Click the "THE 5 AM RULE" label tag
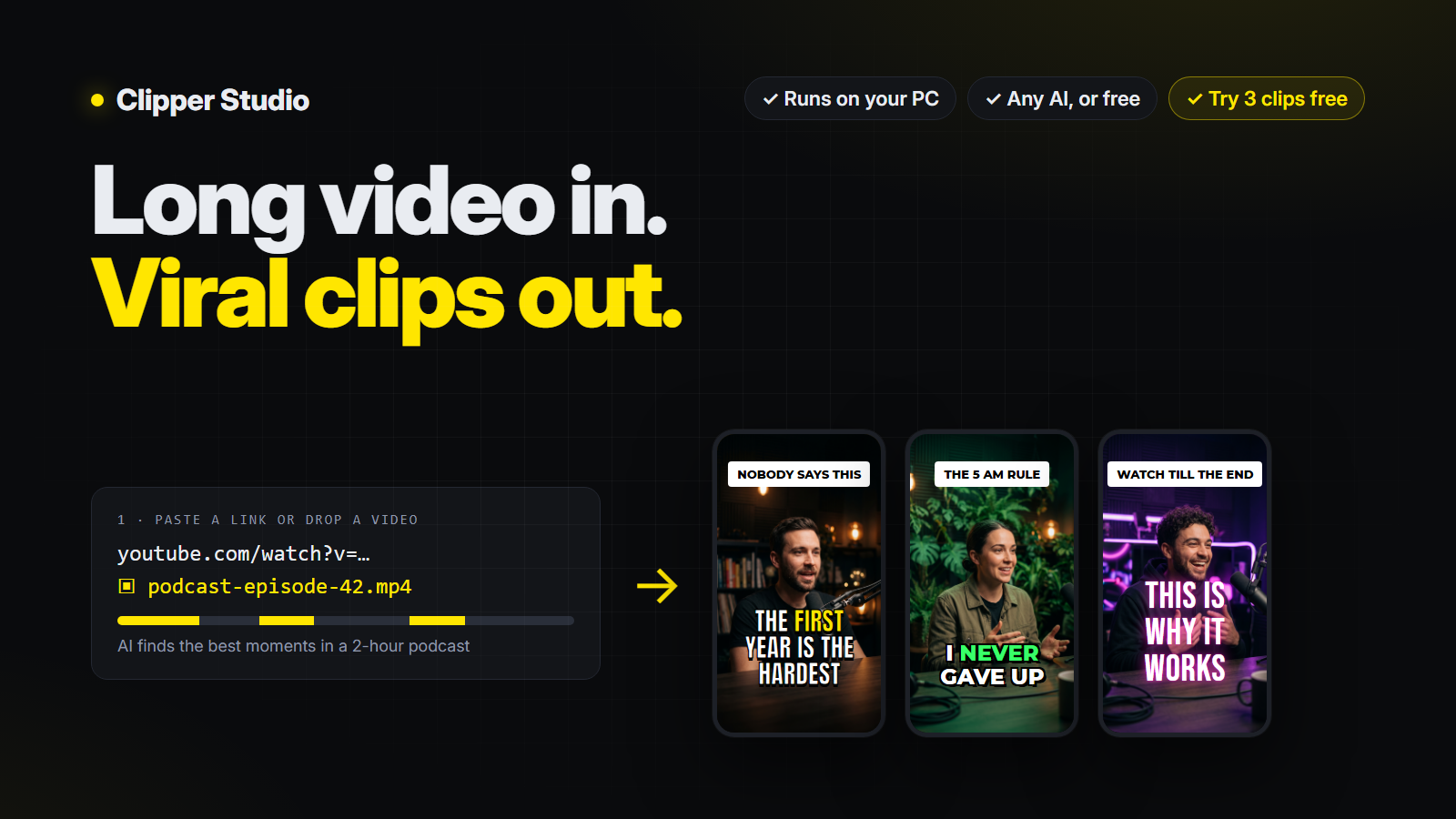This screenshot has width=1456, height=819. pyautogui.click(x=992, y=474)
